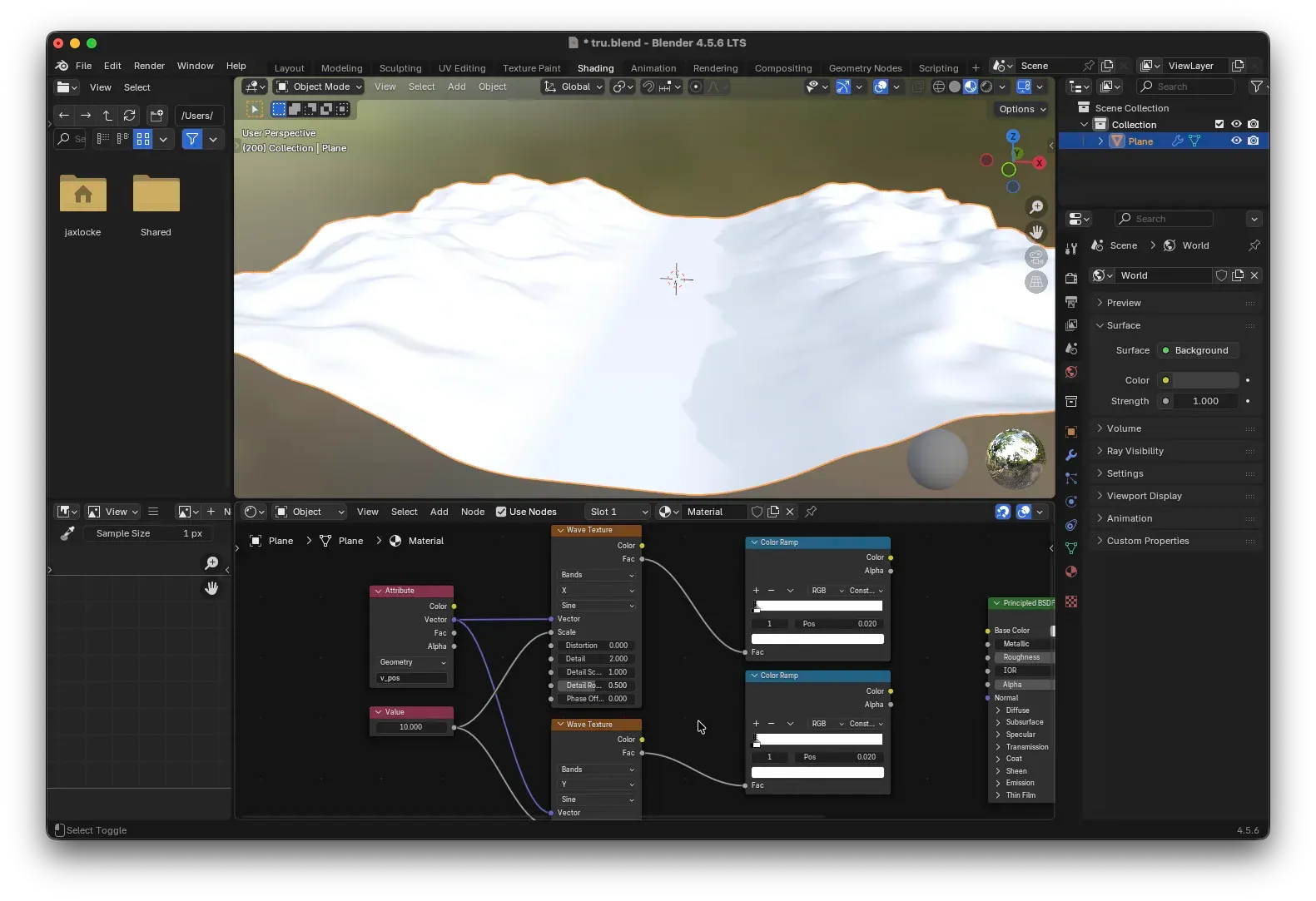
Task: Open the Object Mode dropdown
Action: tap(320, 87)
